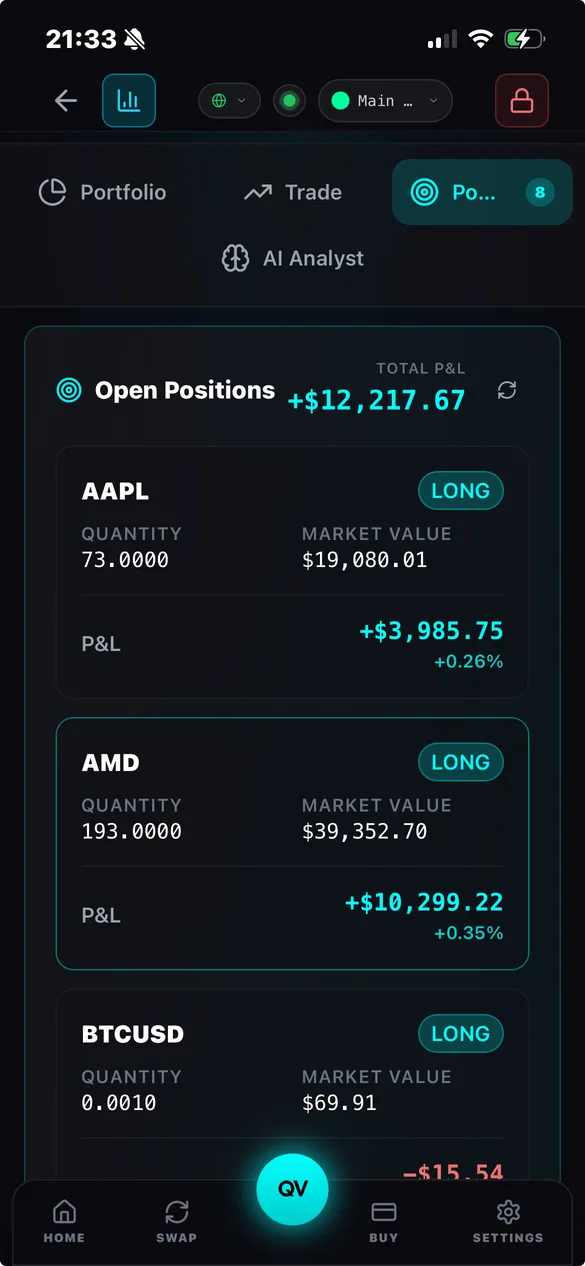Select the highlighted analytics chart icon

(x=128, y=100)
